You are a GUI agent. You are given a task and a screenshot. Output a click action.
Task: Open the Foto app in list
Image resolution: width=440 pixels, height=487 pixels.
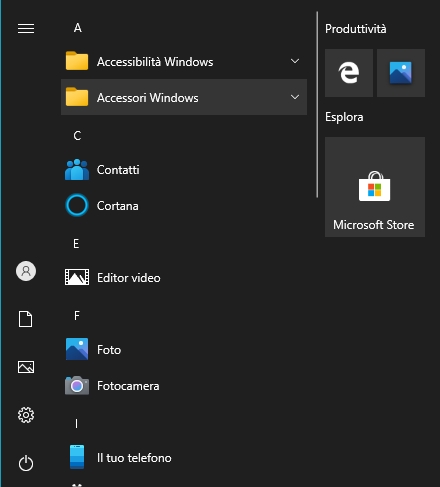pyautogui.click(x=184, y=350)
